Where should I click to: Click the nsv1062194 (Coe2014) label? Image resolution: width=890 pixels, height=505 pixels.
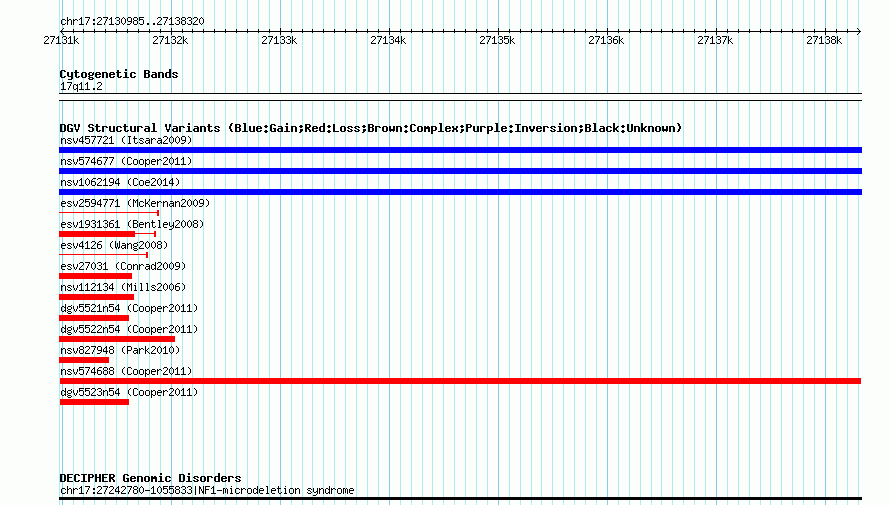(x=120, y=182)
